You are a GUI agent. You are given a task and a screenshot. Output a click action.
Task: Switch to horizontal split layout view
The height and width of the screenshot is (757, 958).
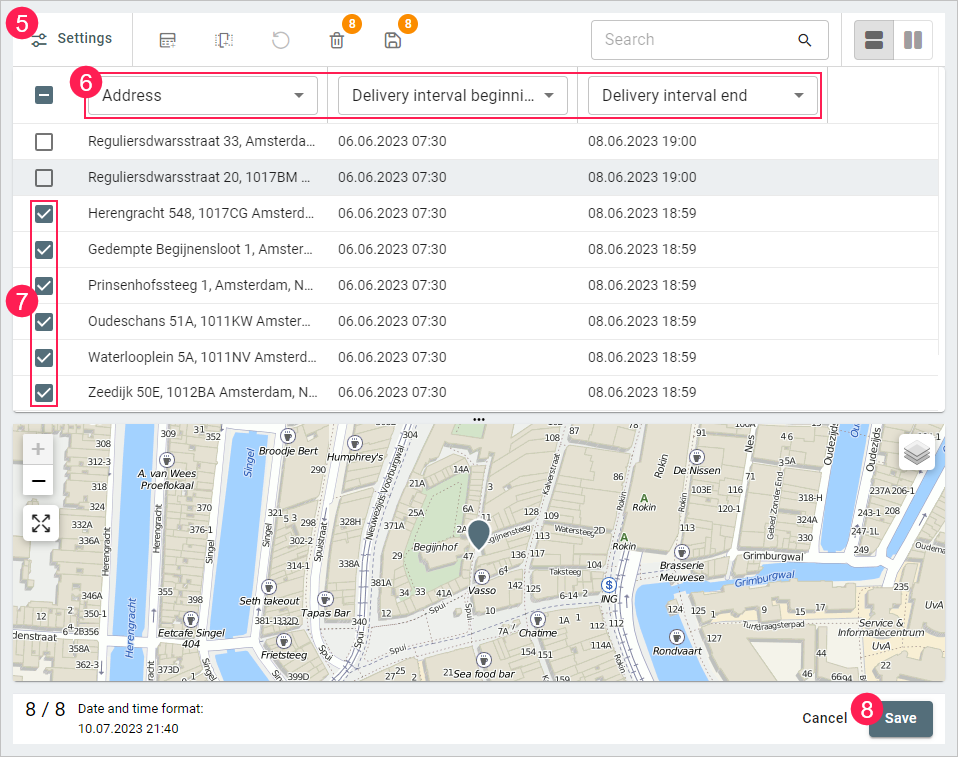tap(873, 40)
